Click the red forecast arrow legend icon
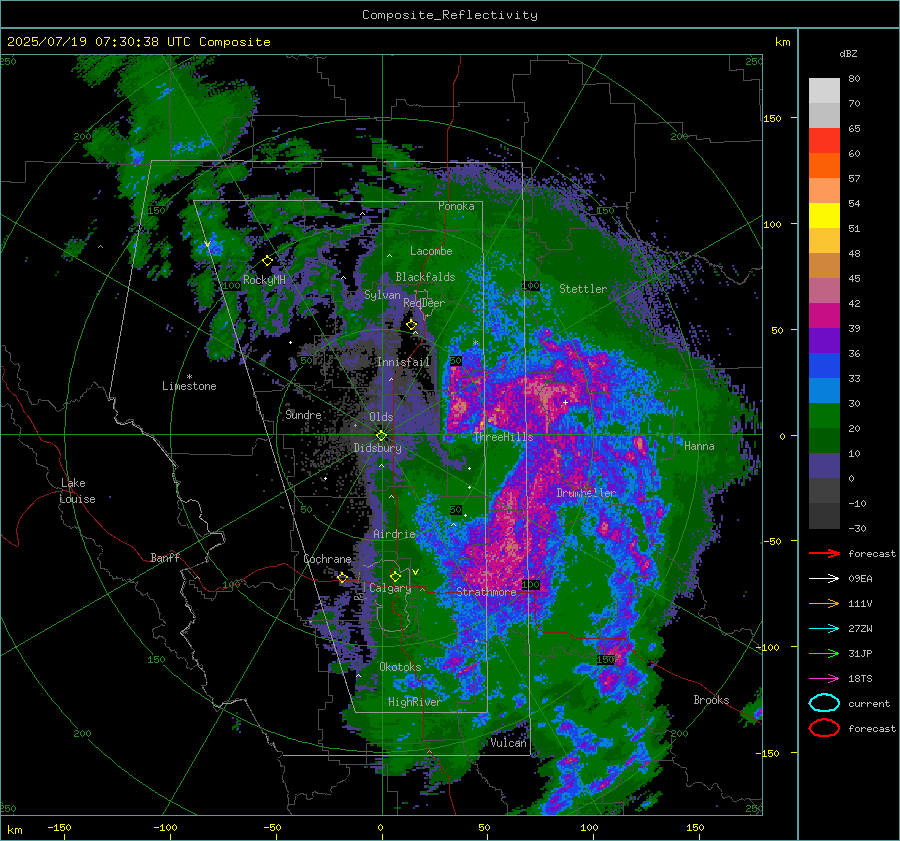Viewport: 900px width, 841px height. (824, 553)
